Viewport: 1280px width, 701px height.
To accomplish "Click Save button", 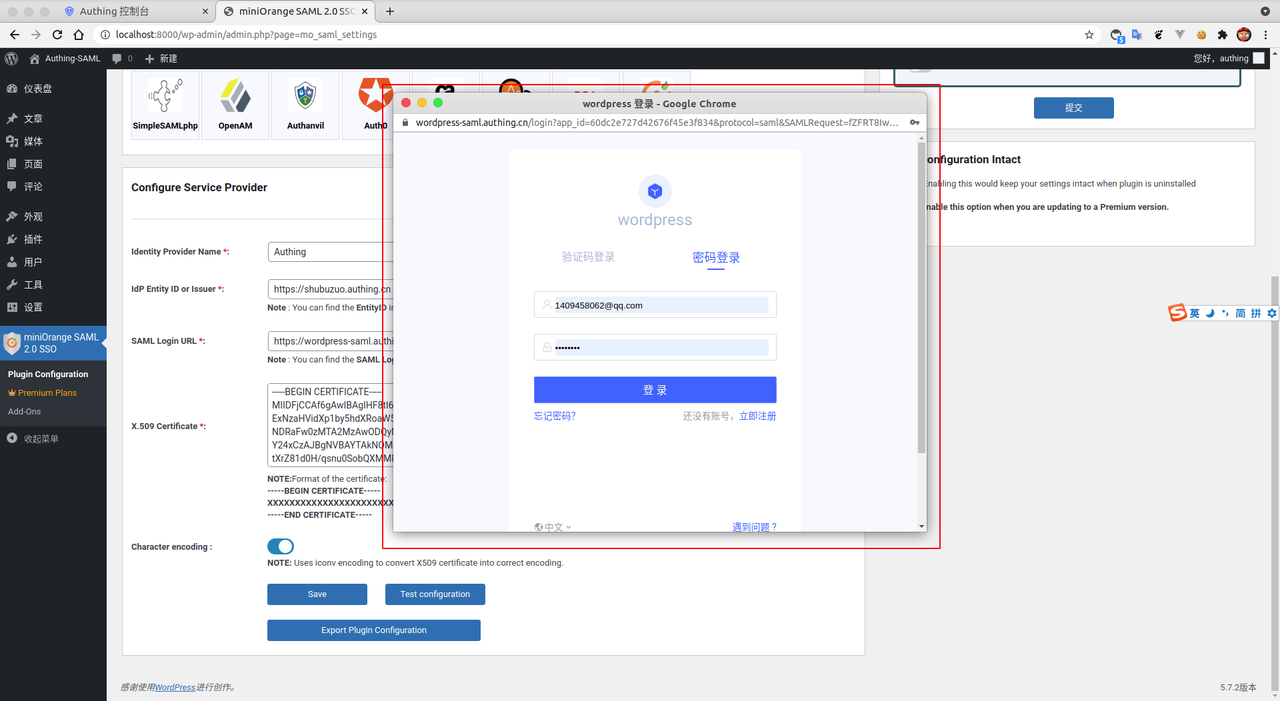I will pos(317,594).
